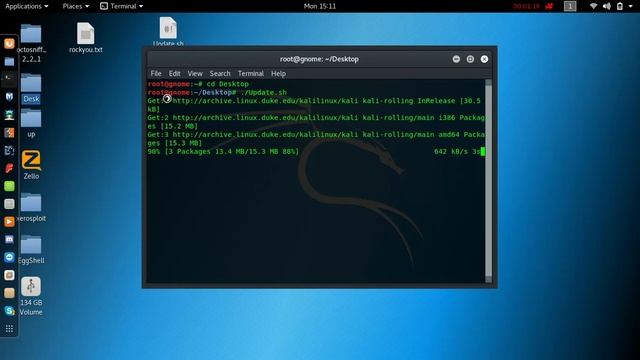Open the Terminal icon in the dock
The width and height of the screenshot is (640, 360).
(9, 79)
